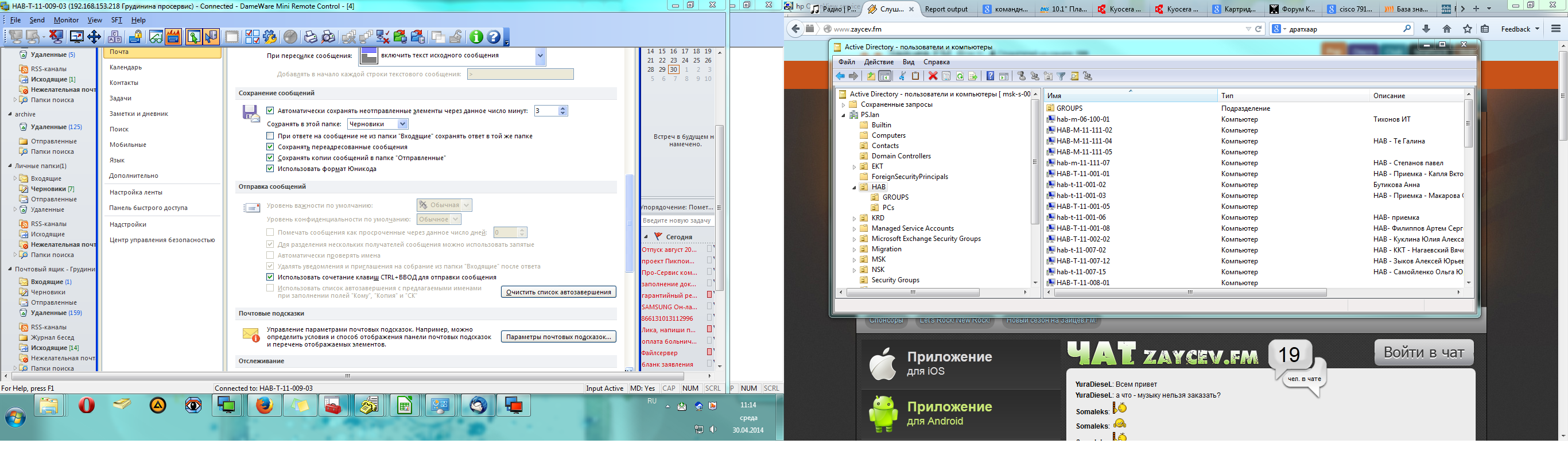This screenshot has width=1568, height=459.
Task: Toggle 'Автоматически проверять имена' checkbox
Action: (x=270, y=255)
